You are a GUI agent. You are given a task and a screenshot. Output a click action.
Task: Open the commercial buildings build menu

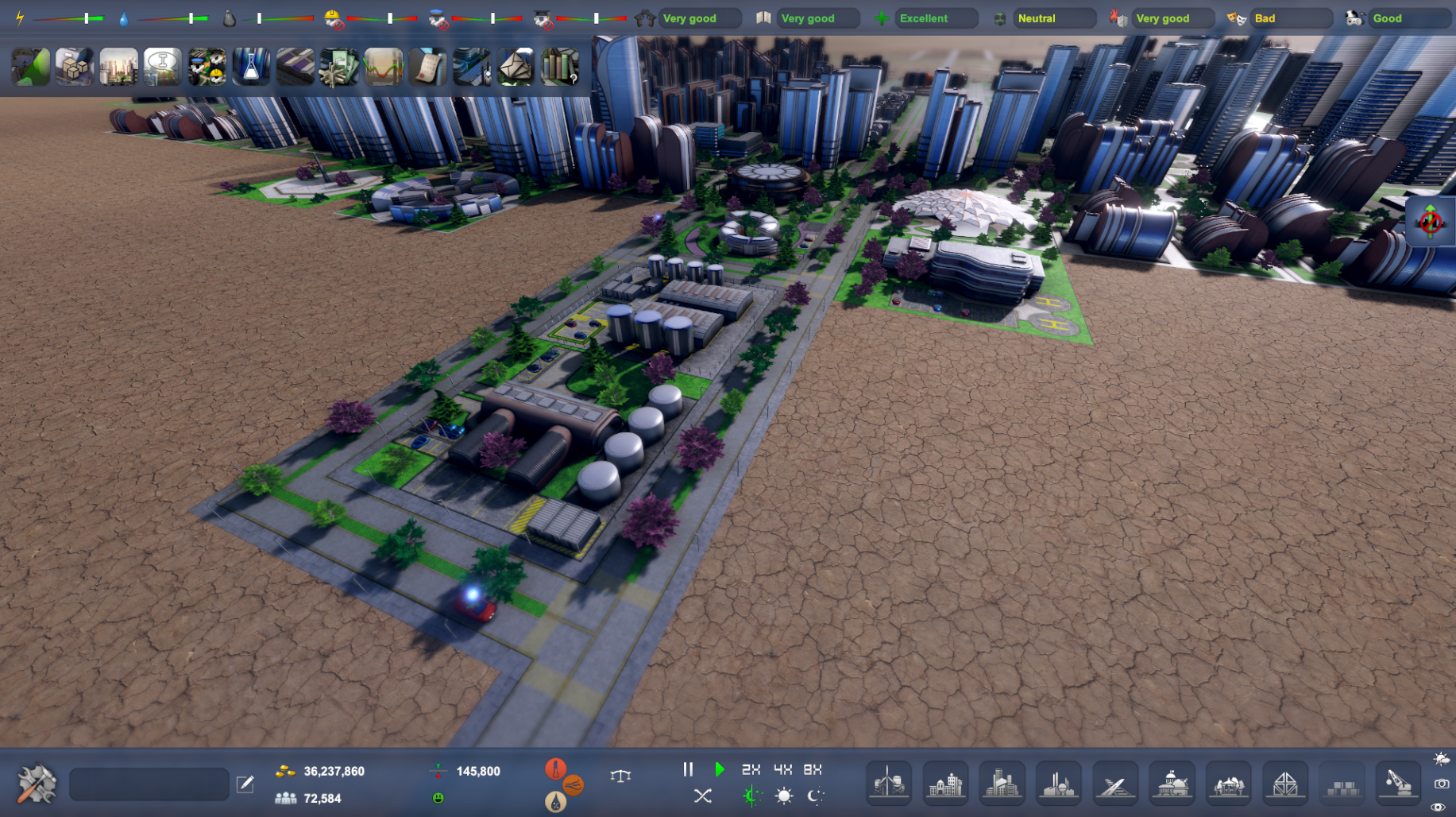pos(1002,784)
